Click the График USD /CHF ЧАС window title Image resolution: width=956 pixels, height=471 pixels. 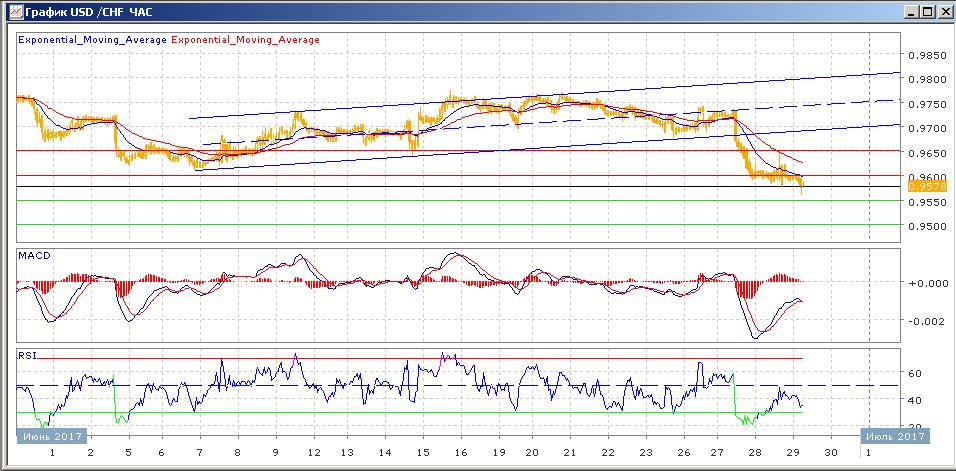(x=88, y=12)
